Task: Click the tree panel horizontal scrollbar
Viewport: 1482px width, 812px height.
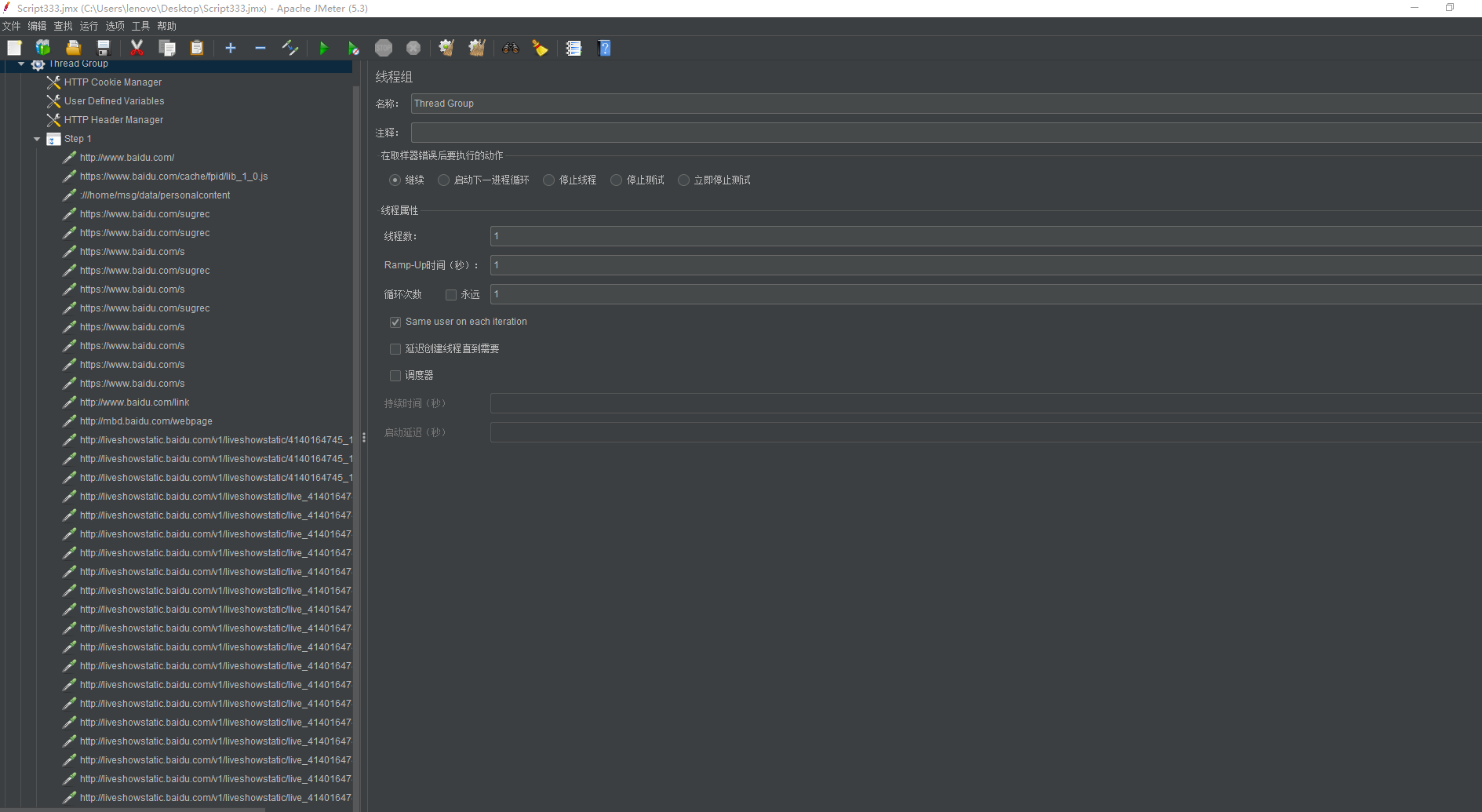Action: (133, 810)
